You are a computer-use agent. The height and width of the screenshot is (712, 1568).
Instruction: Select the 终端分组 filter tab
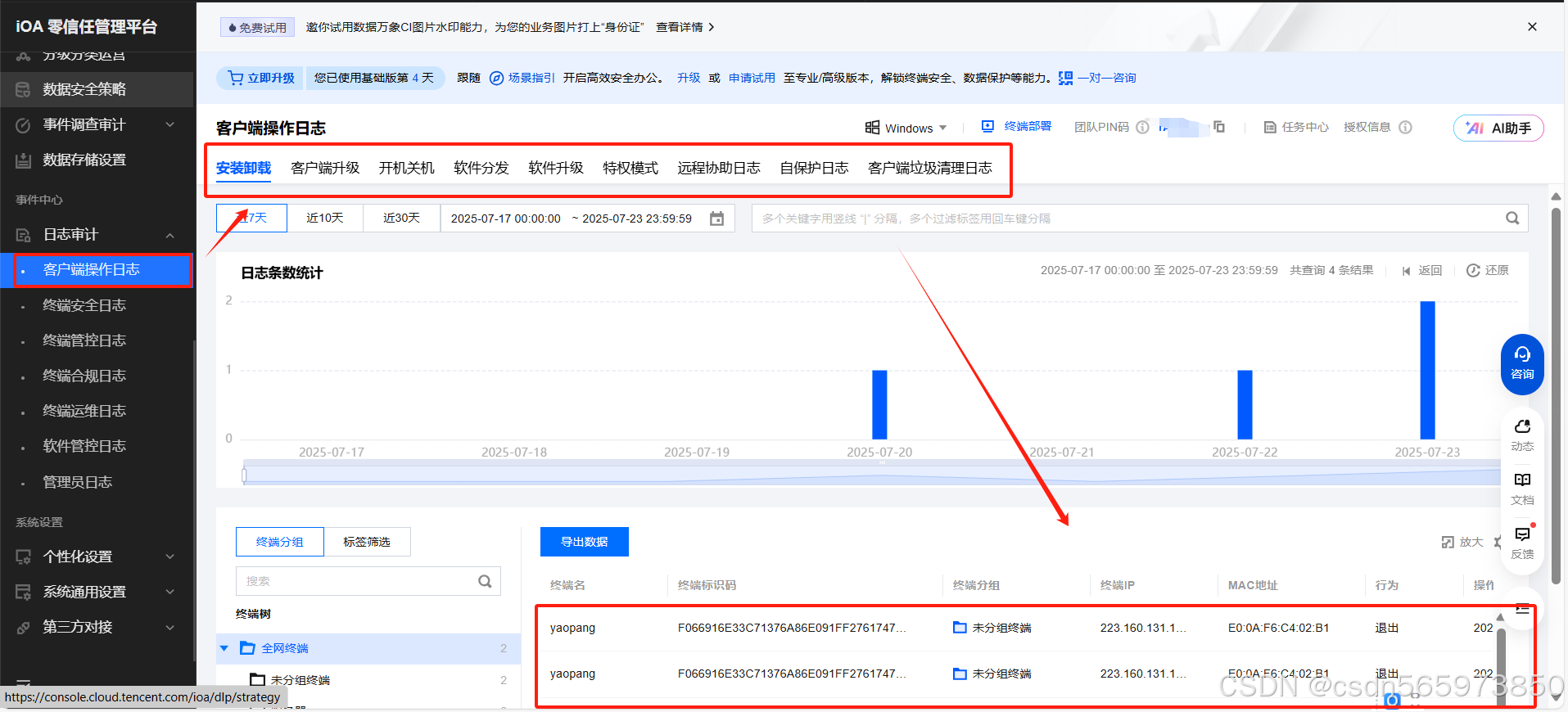point(280,542)
